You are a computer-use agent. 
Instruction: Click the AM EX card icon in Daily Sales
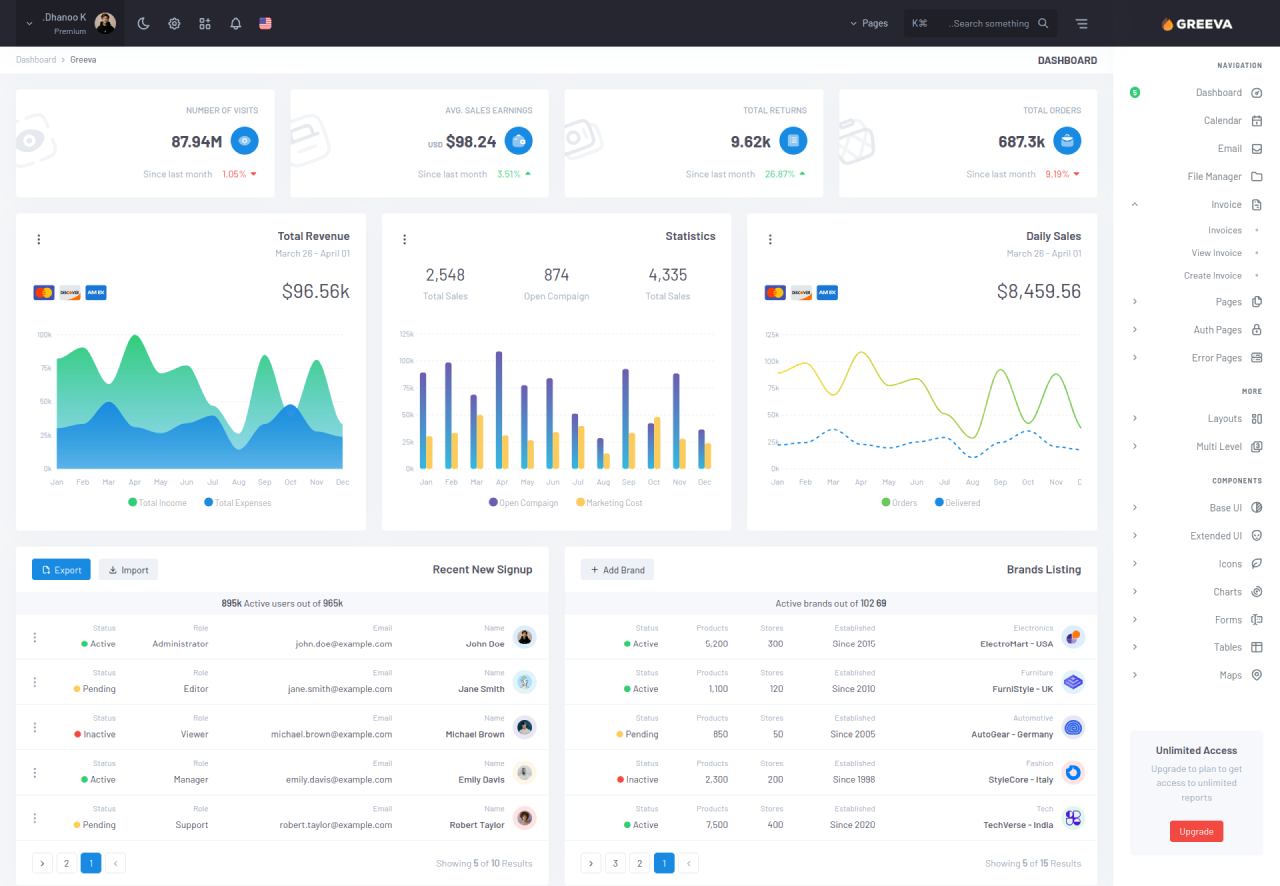coord(827,292)
